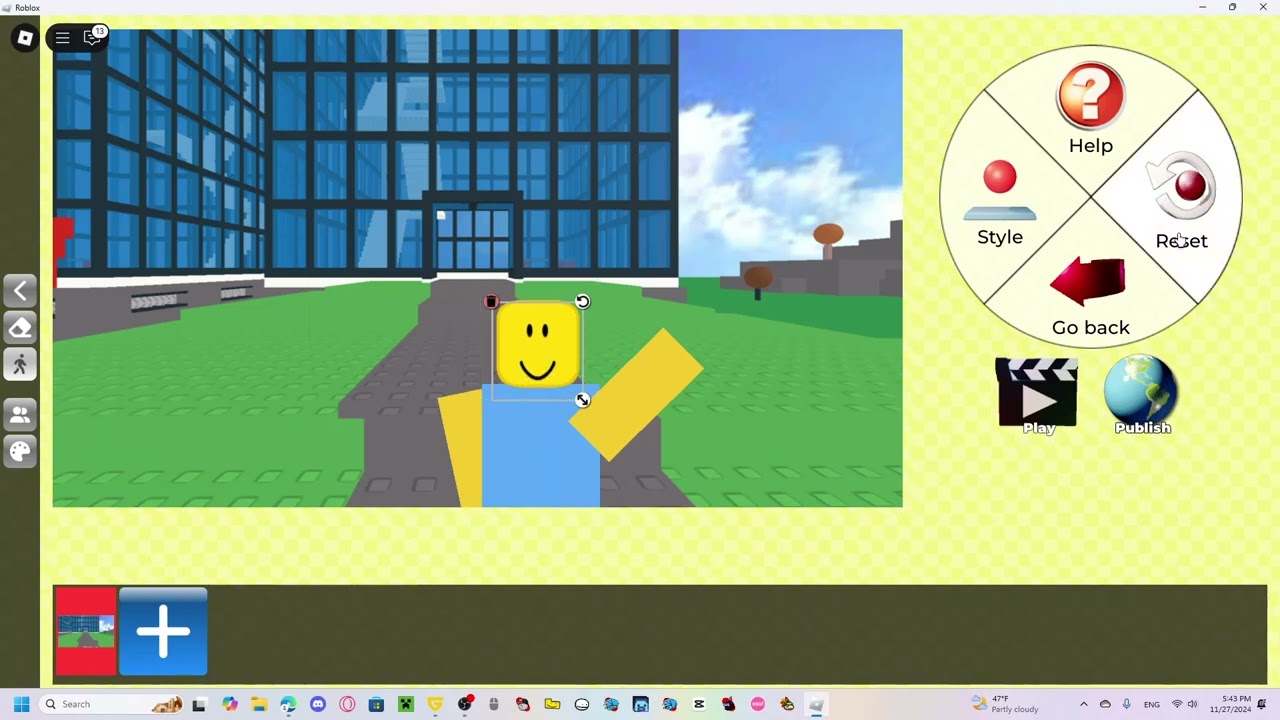Viewport: 1280px width, 720px height.
Task: Launch Opera GX from the taskbar
Action: pyautogui.click(x=347, y=704)
